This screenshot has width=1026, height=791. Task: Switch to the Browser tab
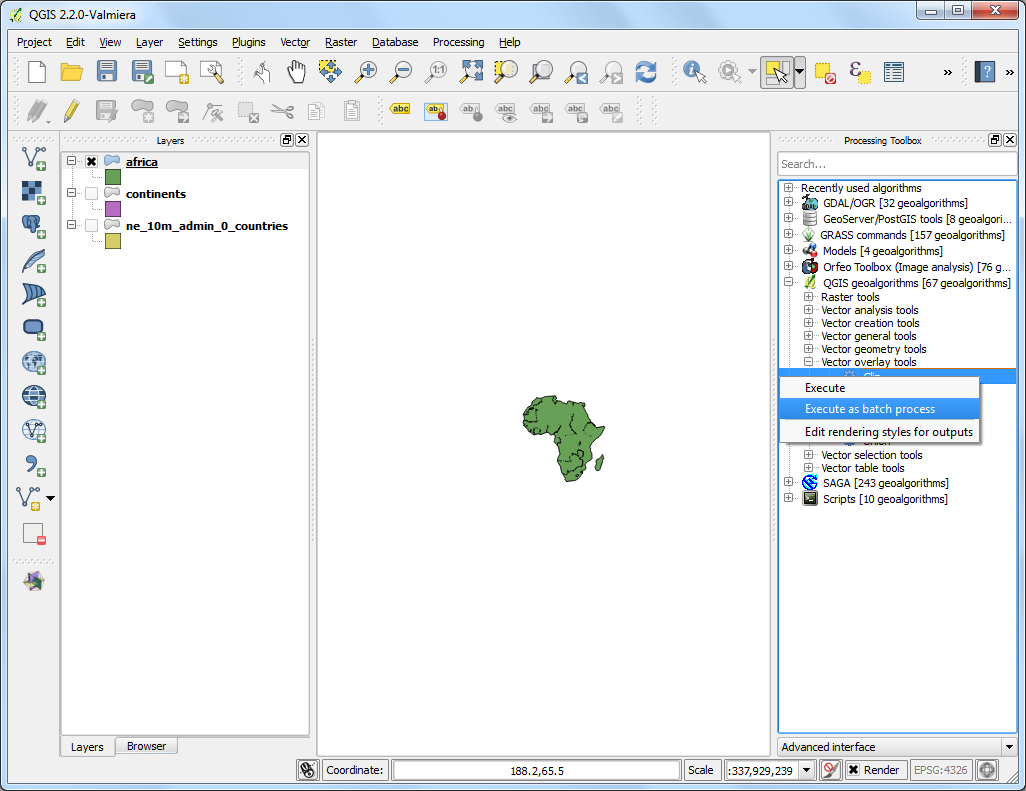(x=147, y=746)
